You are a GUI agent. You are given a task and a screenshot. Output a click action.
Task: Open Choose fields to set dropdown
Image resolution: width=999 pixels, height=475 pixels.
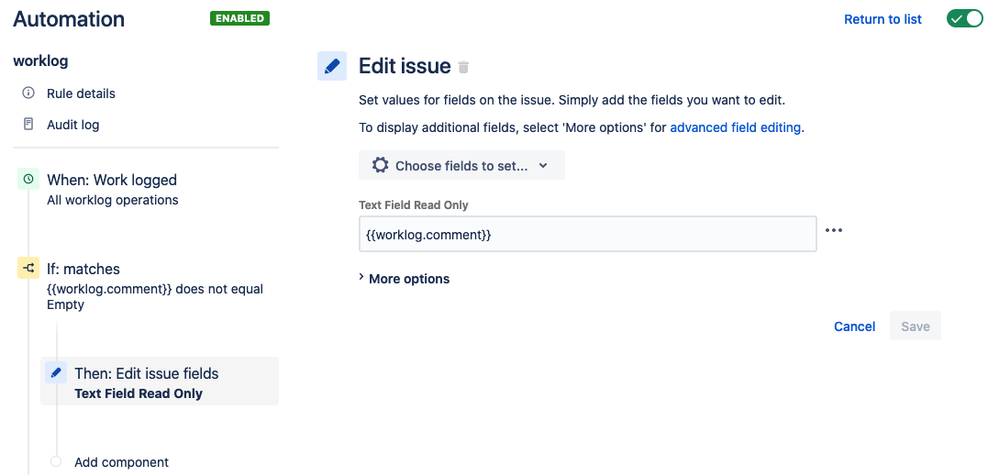tap(462, 166)
